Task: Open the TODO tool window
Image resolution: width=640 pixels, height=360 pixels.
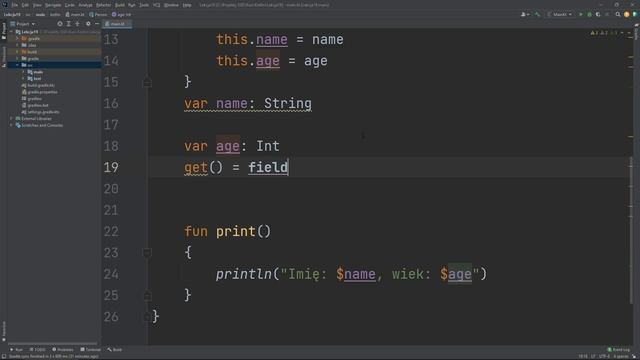Action: pyautogui.click(x=38, y=350)
